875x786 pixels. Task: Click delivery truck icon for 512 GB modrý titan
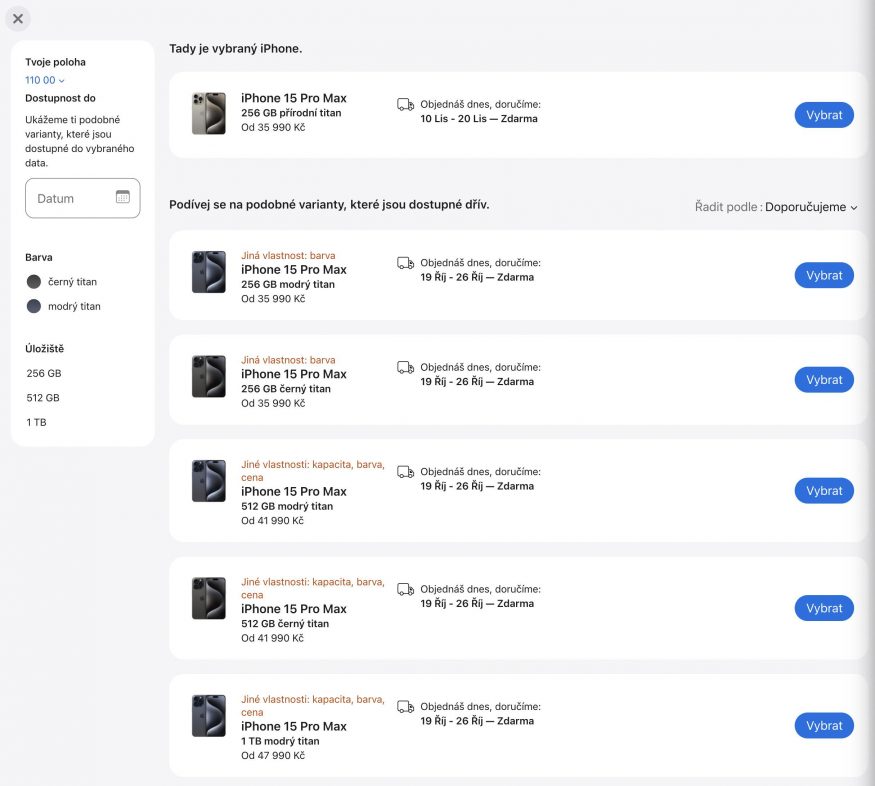click(x=405, y=472)
